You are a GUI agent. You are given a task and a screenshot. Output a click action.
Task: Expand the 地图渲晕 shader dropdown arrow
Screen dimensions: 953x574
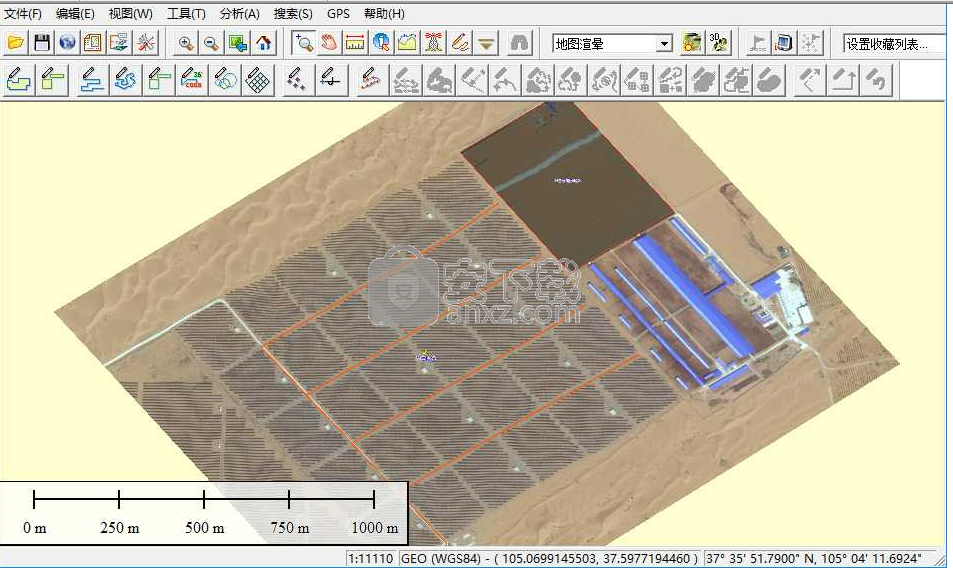(664, 44)
